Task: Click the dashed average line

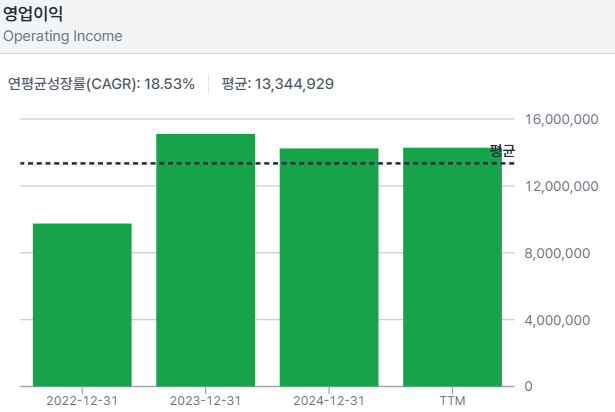Action: pyautogui.click(x=140, y=163)
